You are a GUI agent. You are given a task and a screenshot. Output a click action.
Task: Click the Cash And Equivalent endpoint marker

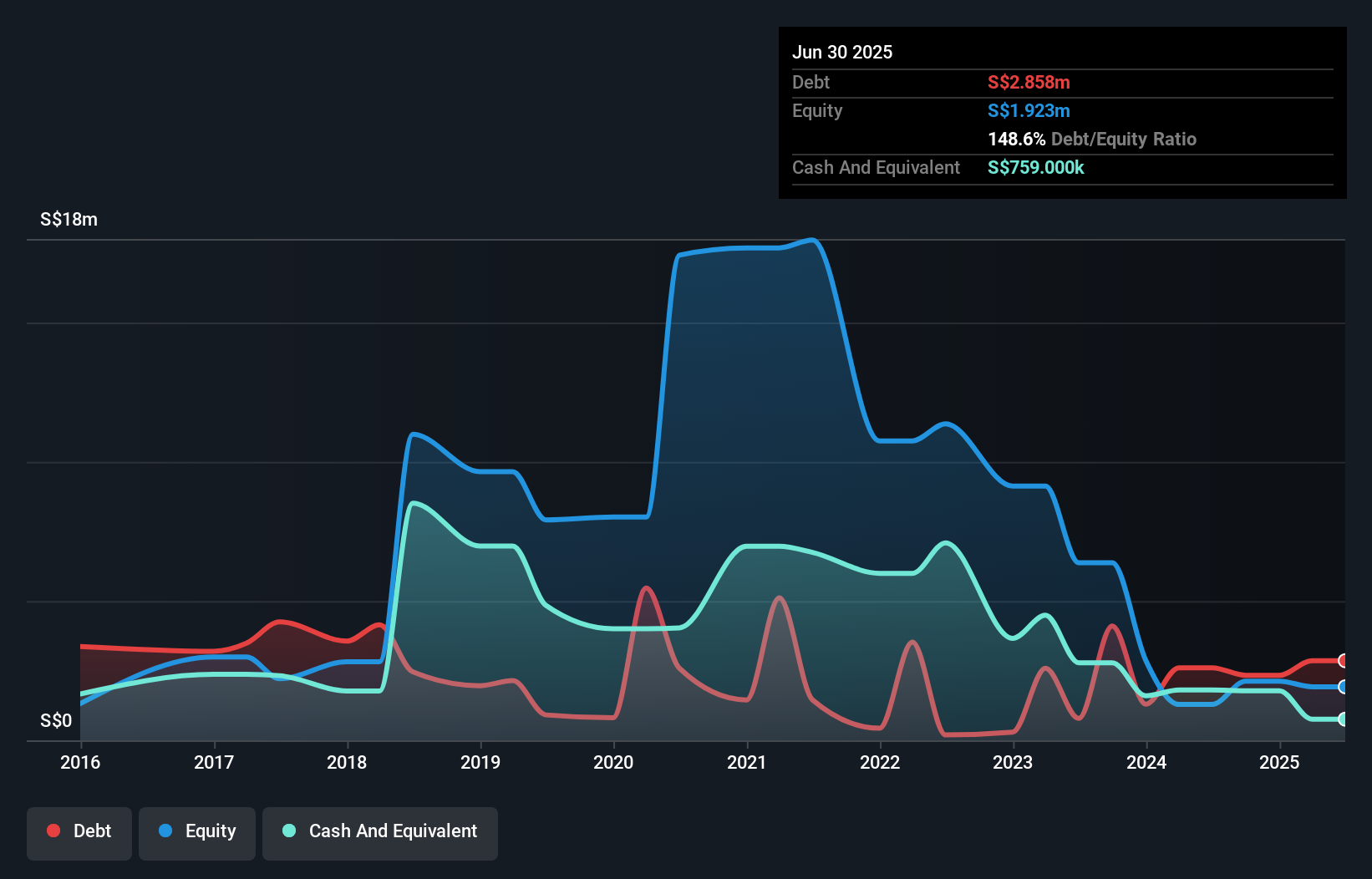1343,718
